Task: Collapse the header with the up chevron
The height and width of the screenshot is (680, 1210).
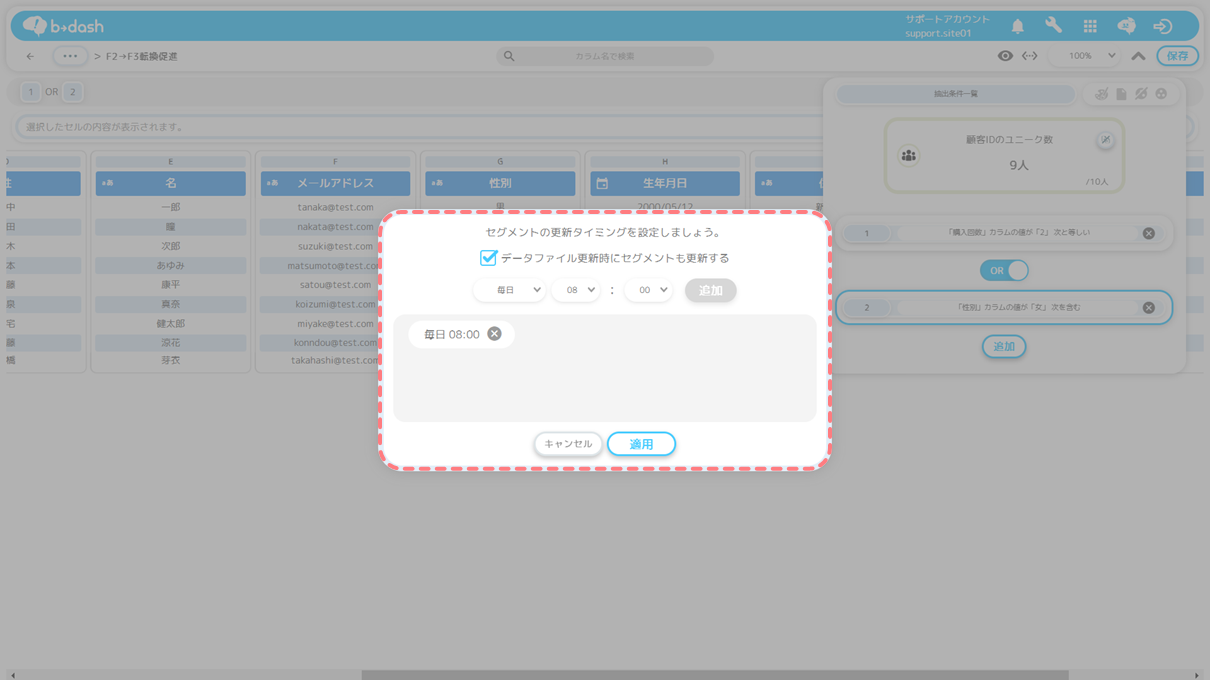Action: tap(1138, 56)
